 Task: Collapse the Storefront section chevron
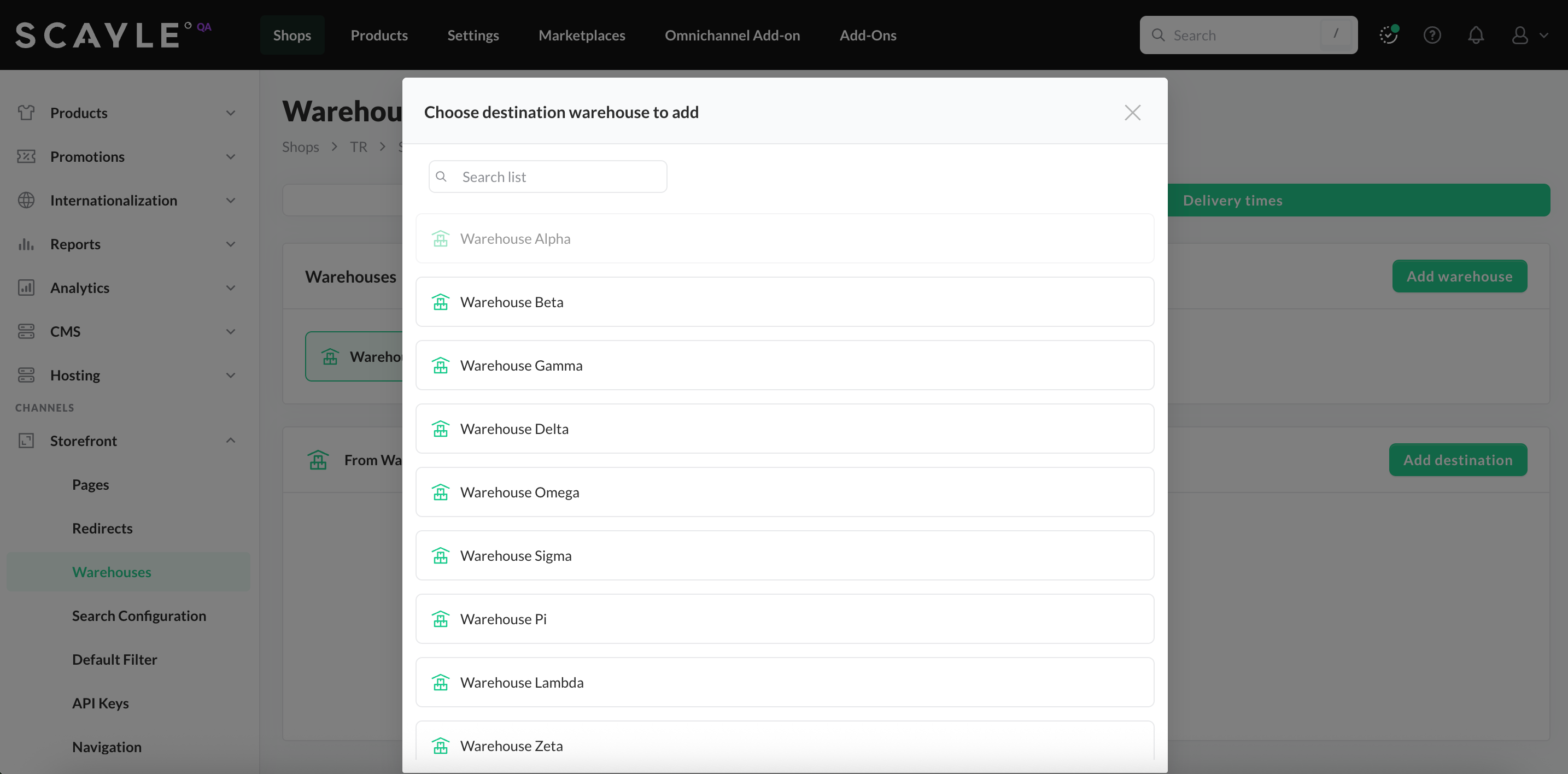click(x=230, y=441)
